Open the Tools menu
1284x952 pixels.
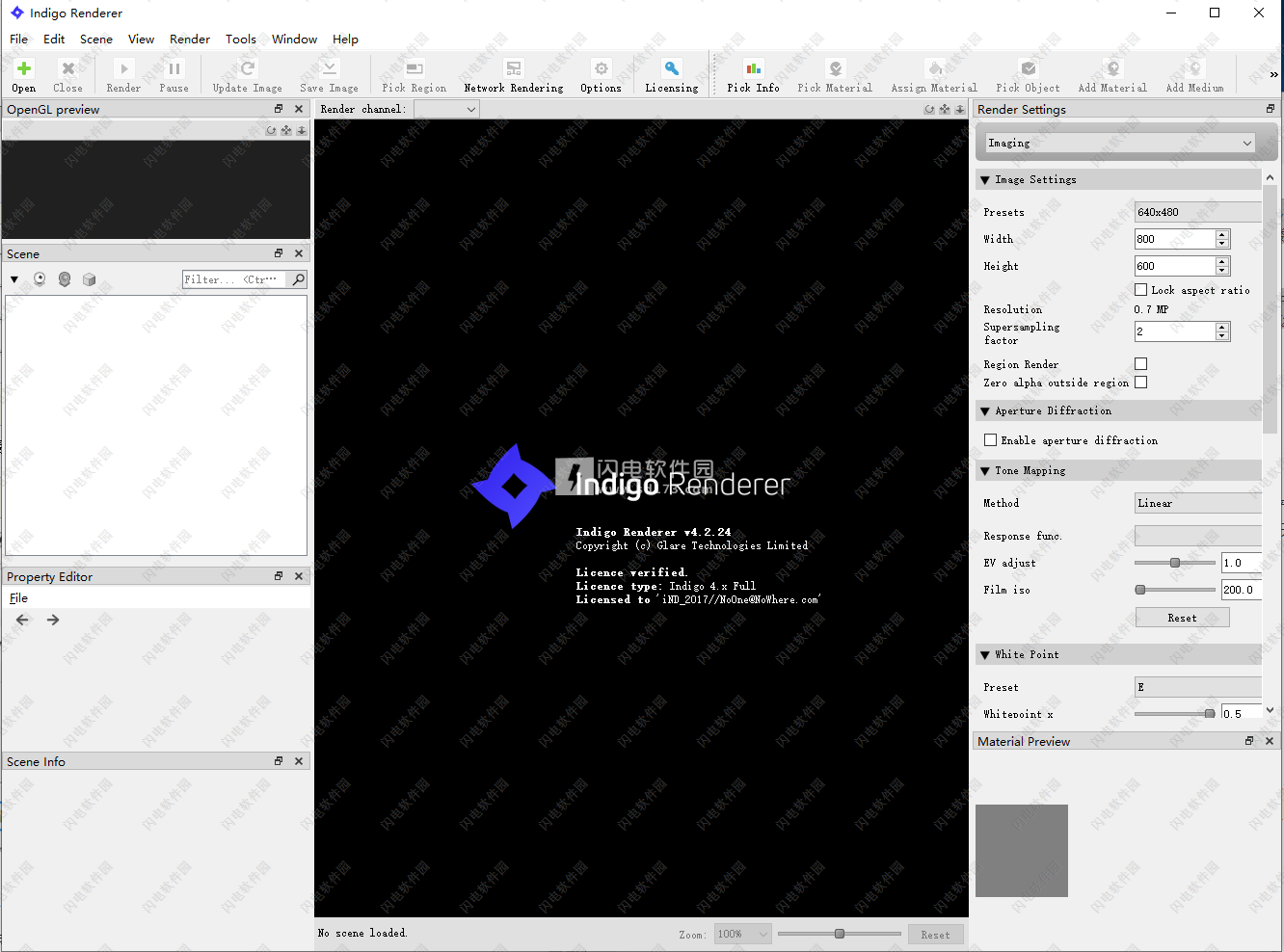pyautogui.click(x=241, y=40)
